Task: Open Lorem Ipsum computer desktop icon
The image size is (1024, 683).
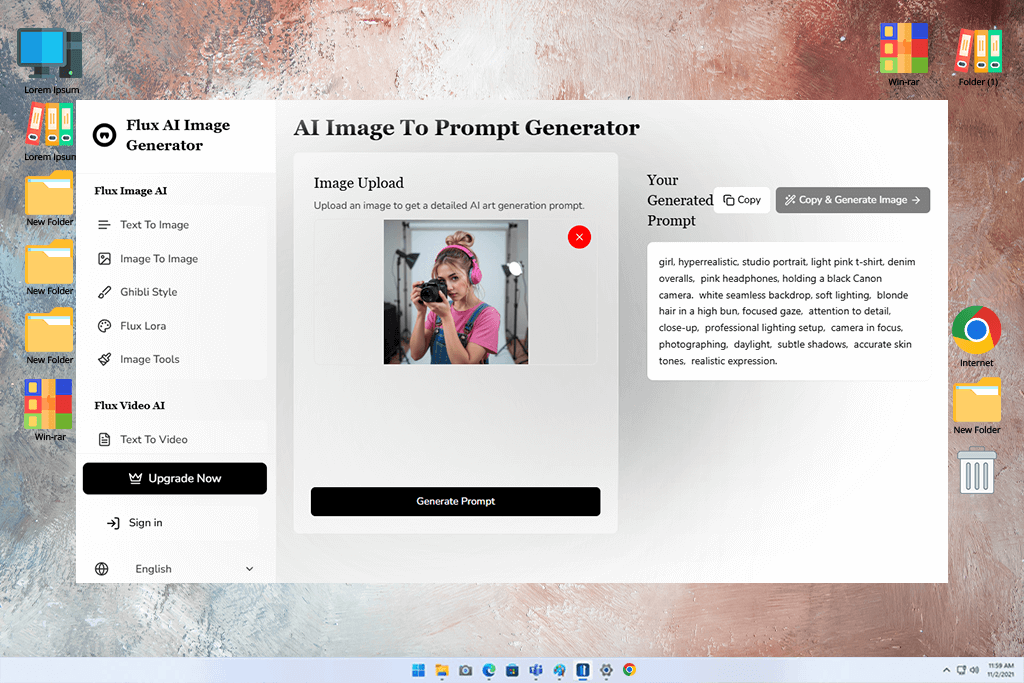Action: click(50, 60)
